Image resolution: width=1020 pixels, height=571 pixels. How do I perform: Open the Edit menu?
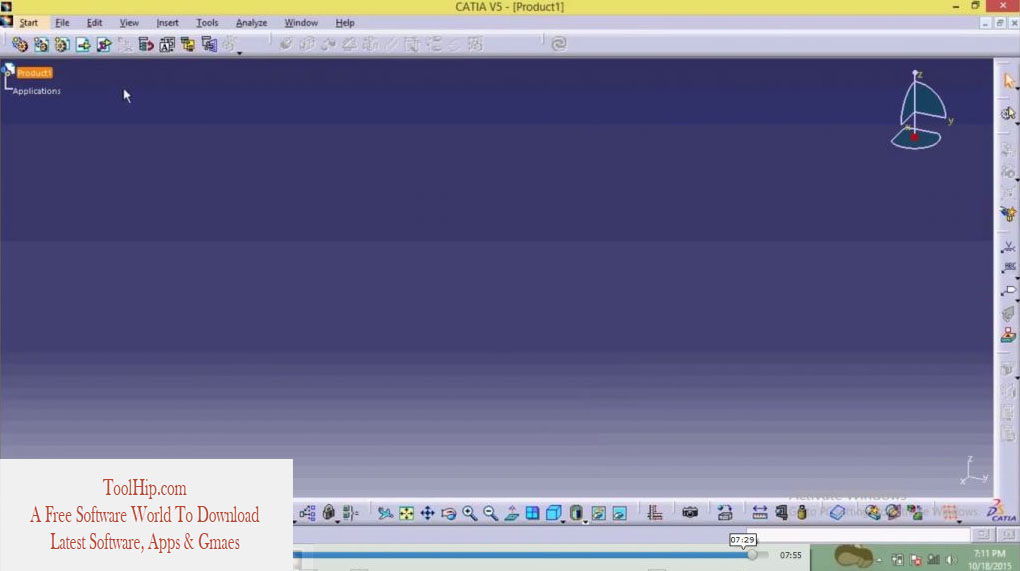[94, 23]
